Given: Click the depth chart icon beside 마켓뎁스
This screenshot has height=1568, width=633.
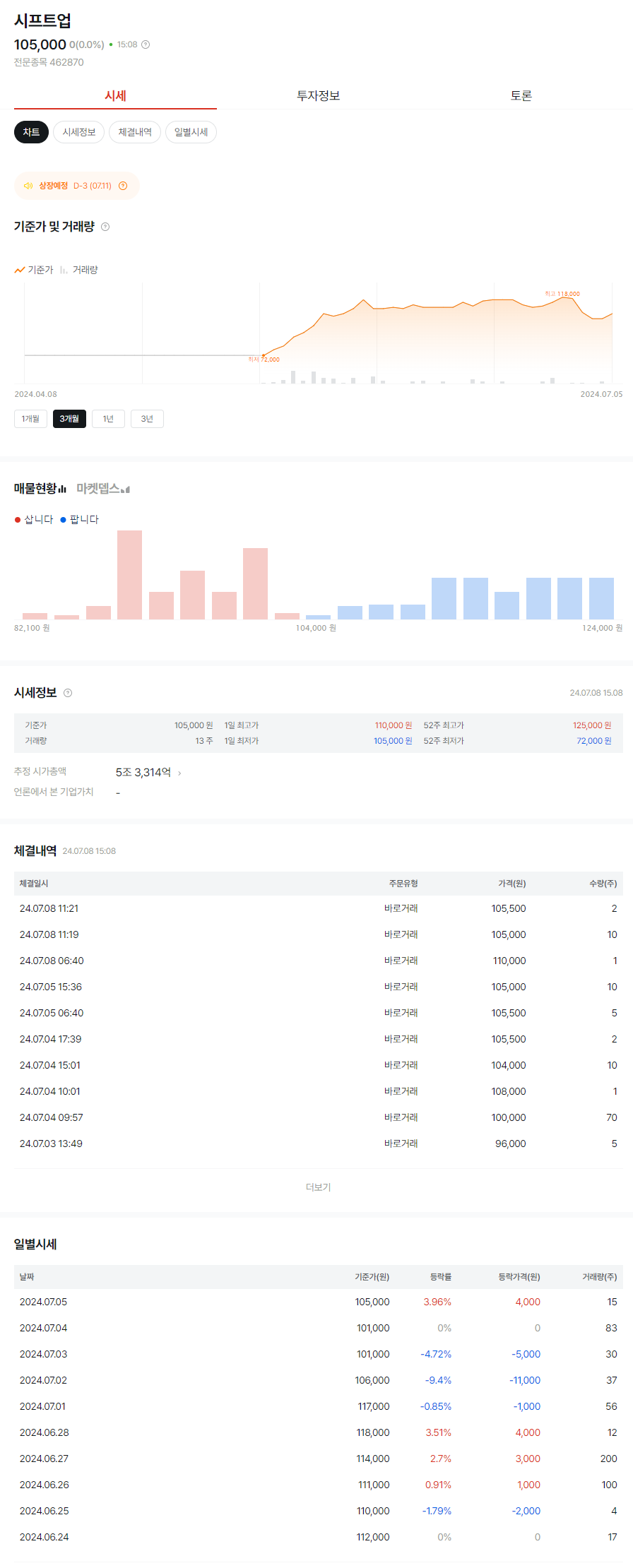Looking at the screenshot, I should 126,489.
